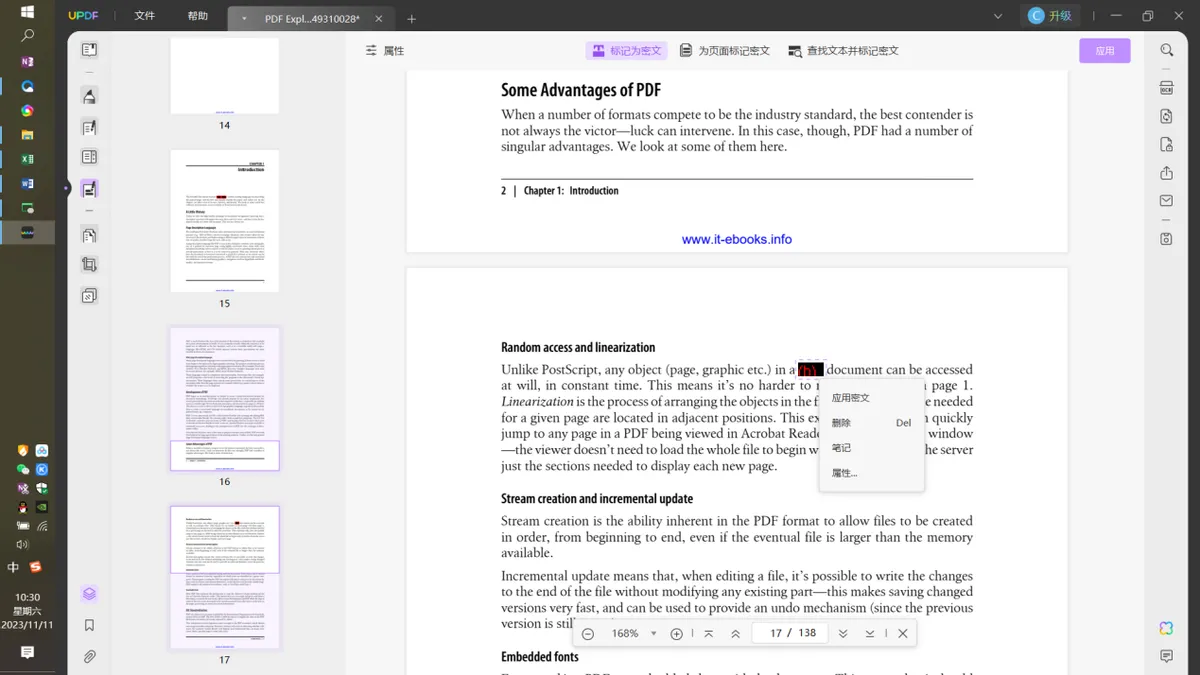Open the UPDF AI assistant icon
The height and width of the screenshot is (675, 1200).
pos(1166,628)
